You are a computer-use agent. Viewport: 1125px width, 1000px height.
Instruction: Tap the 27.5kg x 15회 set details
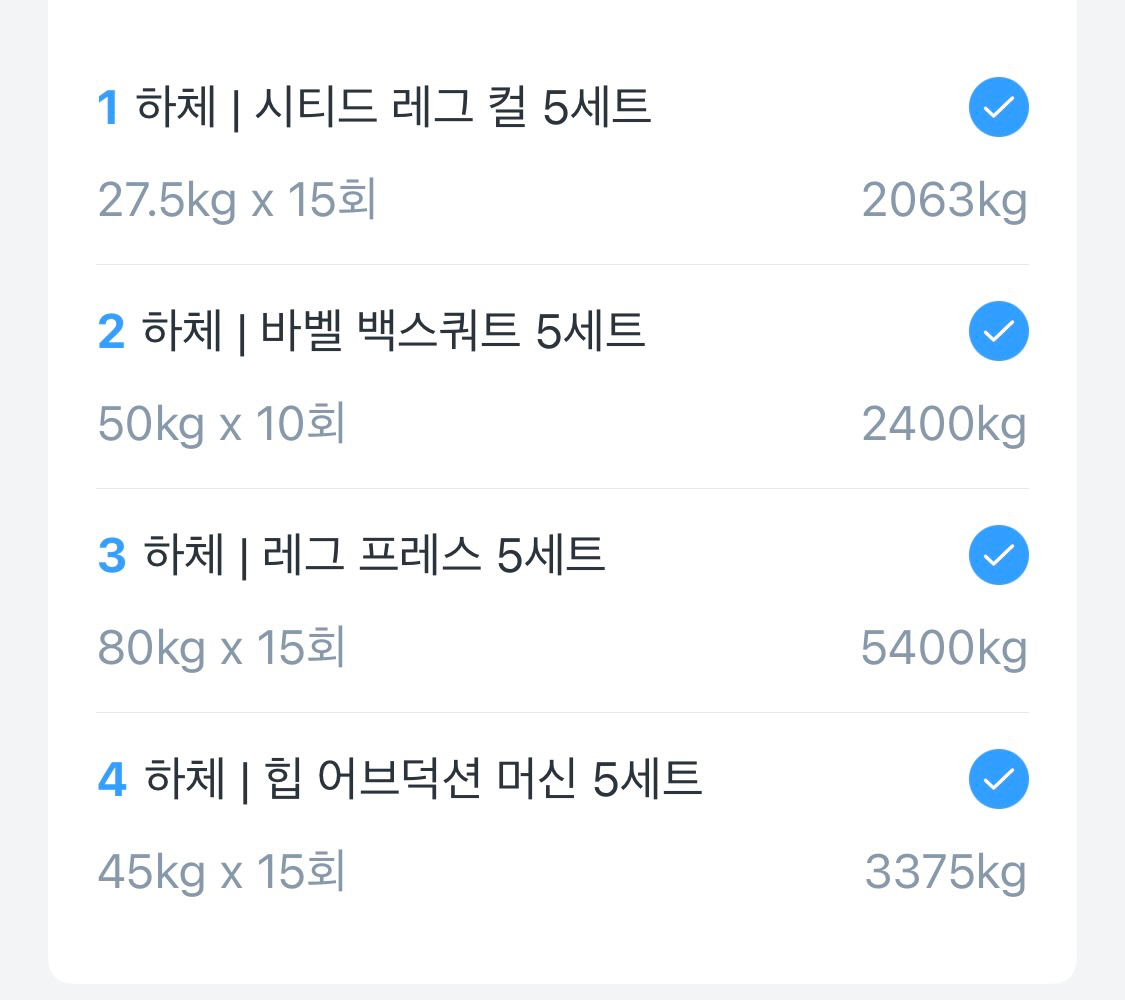coord(237,201)
